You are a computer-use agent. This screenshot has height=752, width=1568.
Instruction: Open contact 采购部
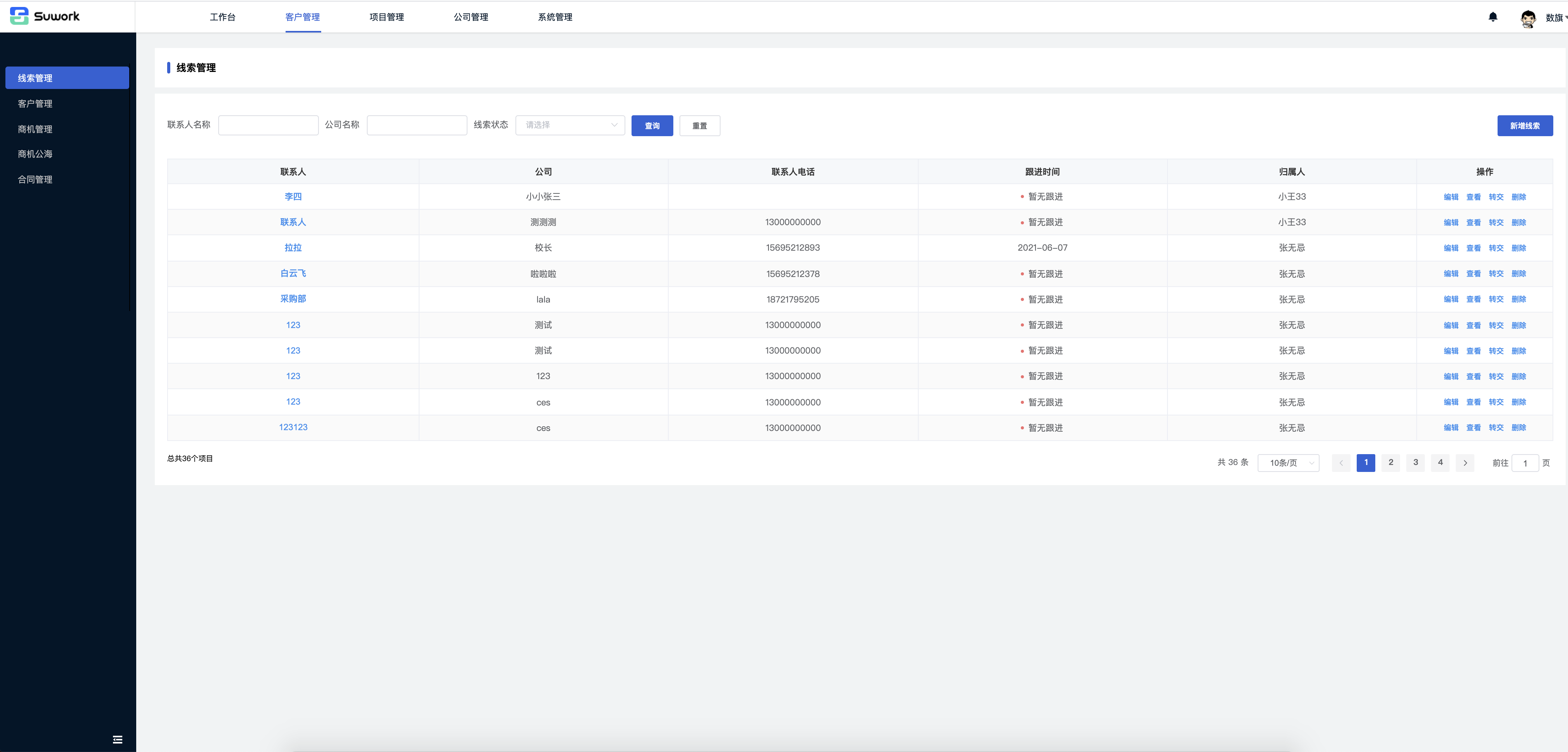coord(293,299)
